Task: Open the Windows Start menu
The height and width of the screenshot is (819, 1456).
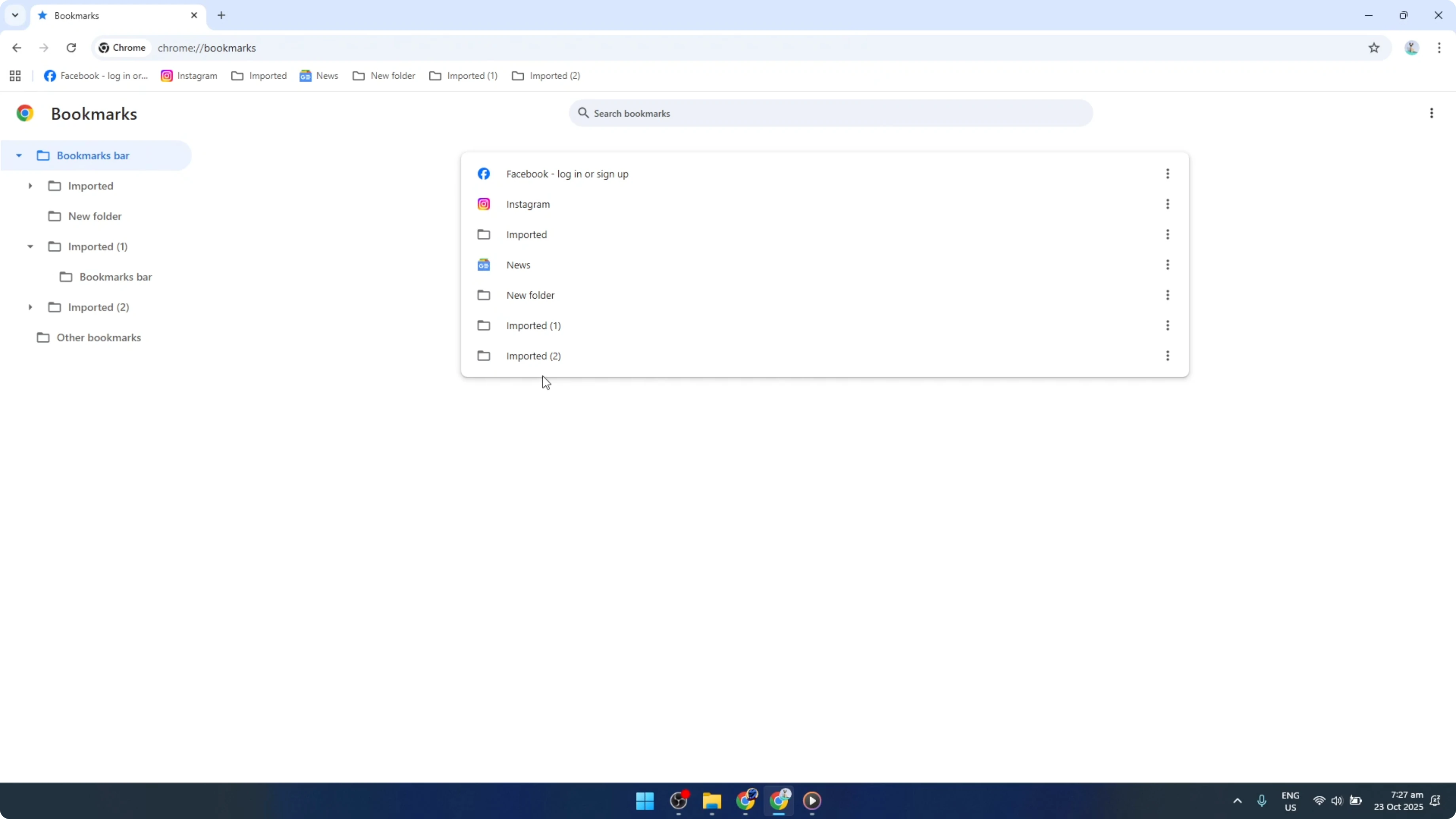Action: pyautogui.click(x=645, y=800)
